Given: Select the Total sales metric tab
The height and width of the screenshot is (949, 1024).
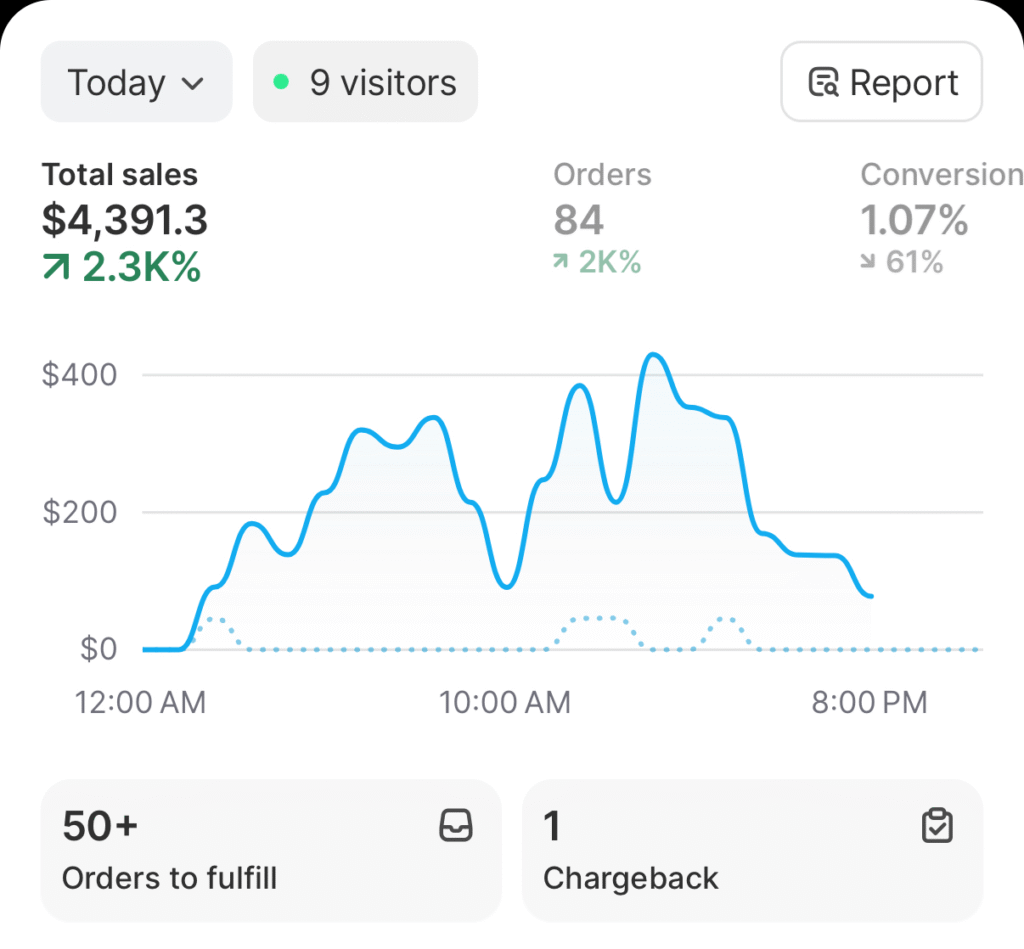Looking at the screenshot, I should coord(124,220).
